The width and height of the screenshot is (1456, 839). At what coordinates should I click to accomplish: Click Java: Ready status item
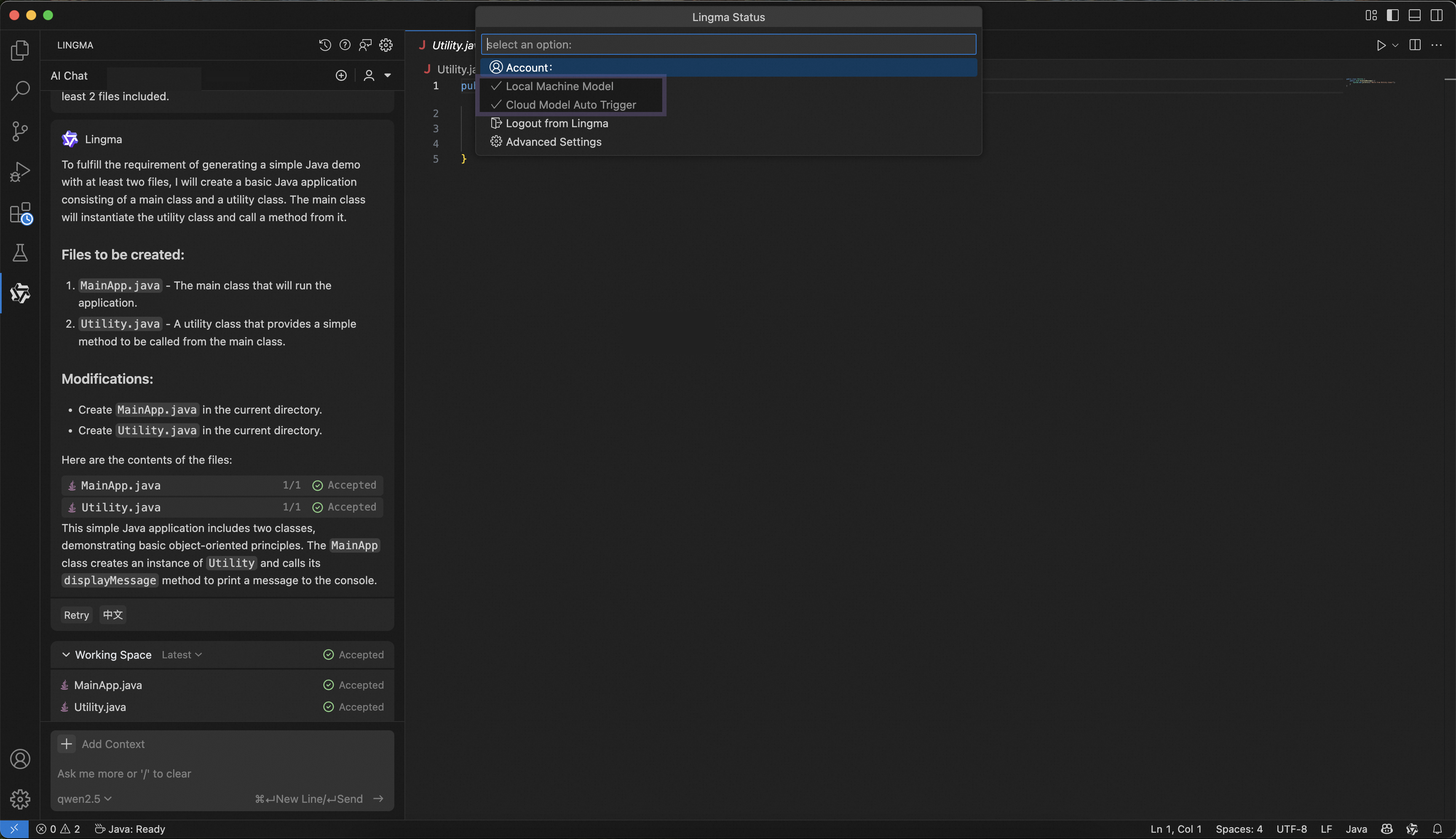click(x=130, y=829)
